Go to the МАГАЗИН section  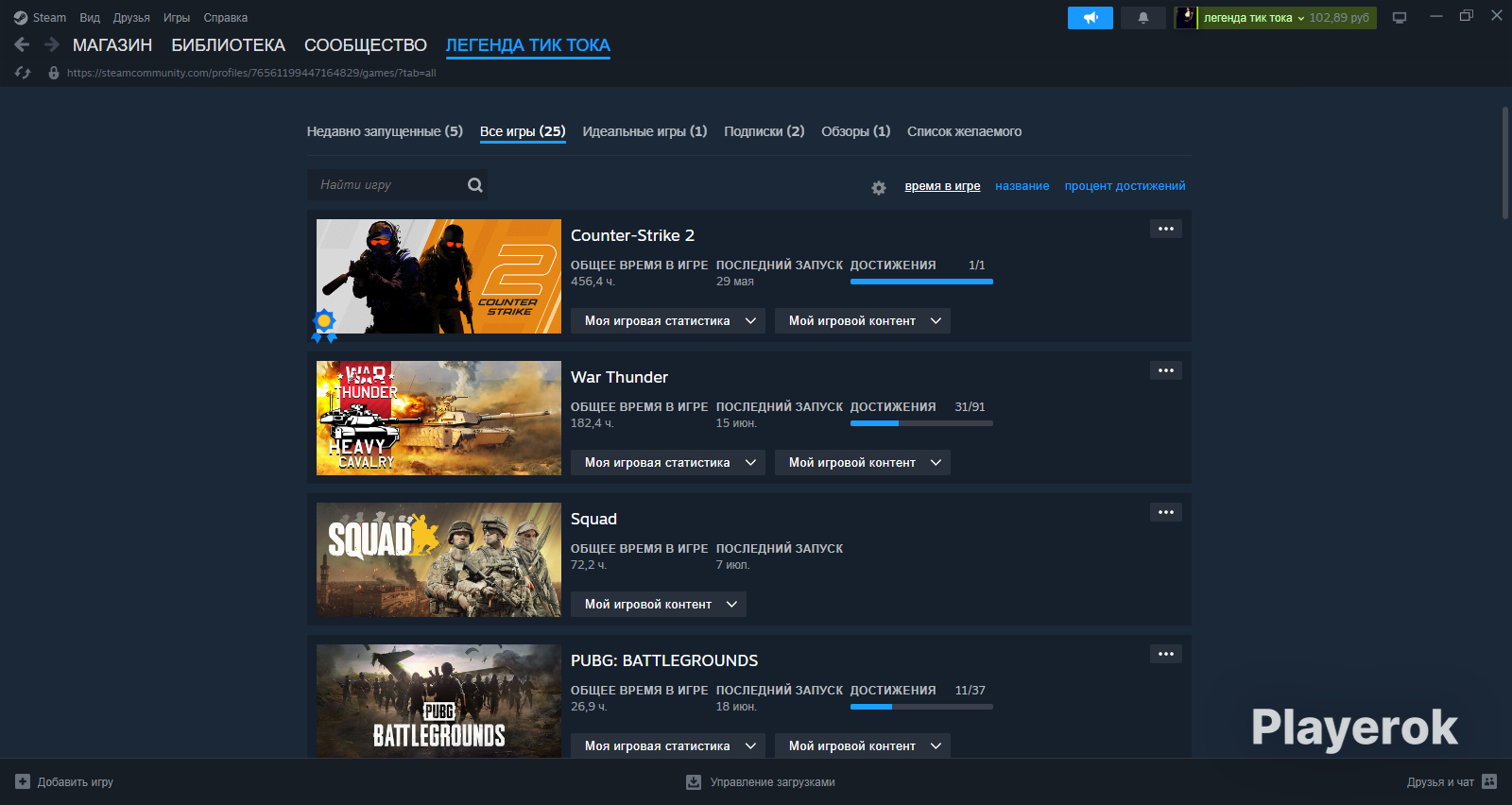112,45
